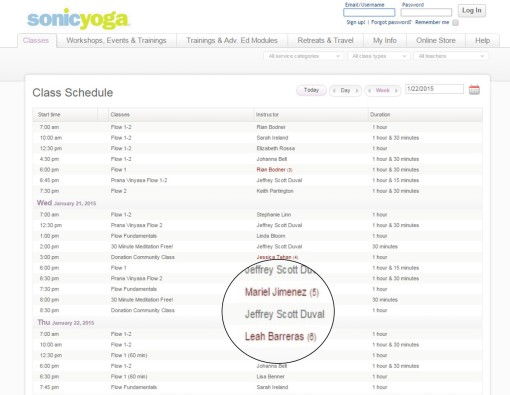510x395 pixels.
Task: Focus the Password input field
Action: pos(426,13)
